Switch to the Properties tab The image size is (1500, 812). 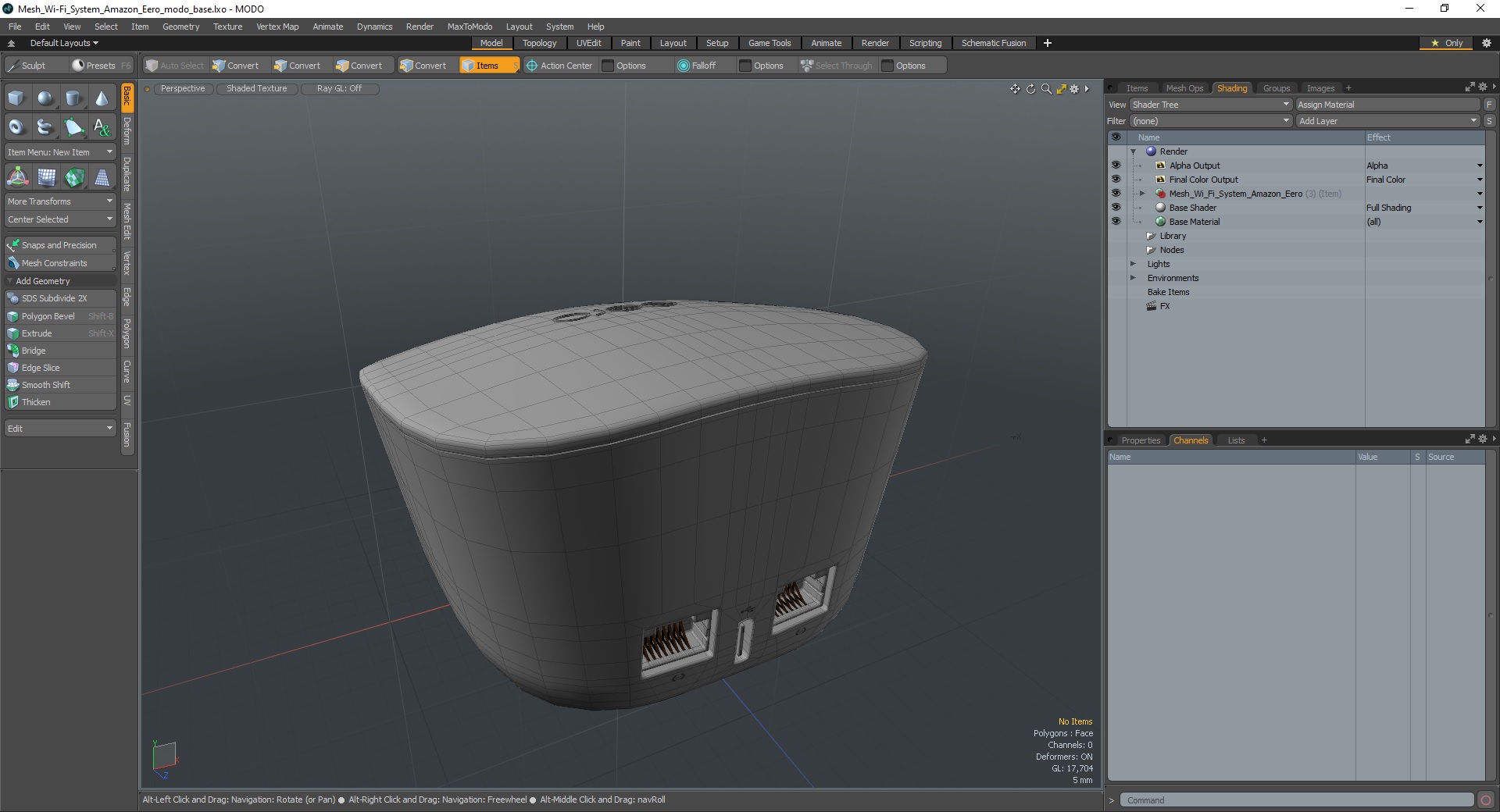click(x=1141, y=440)
